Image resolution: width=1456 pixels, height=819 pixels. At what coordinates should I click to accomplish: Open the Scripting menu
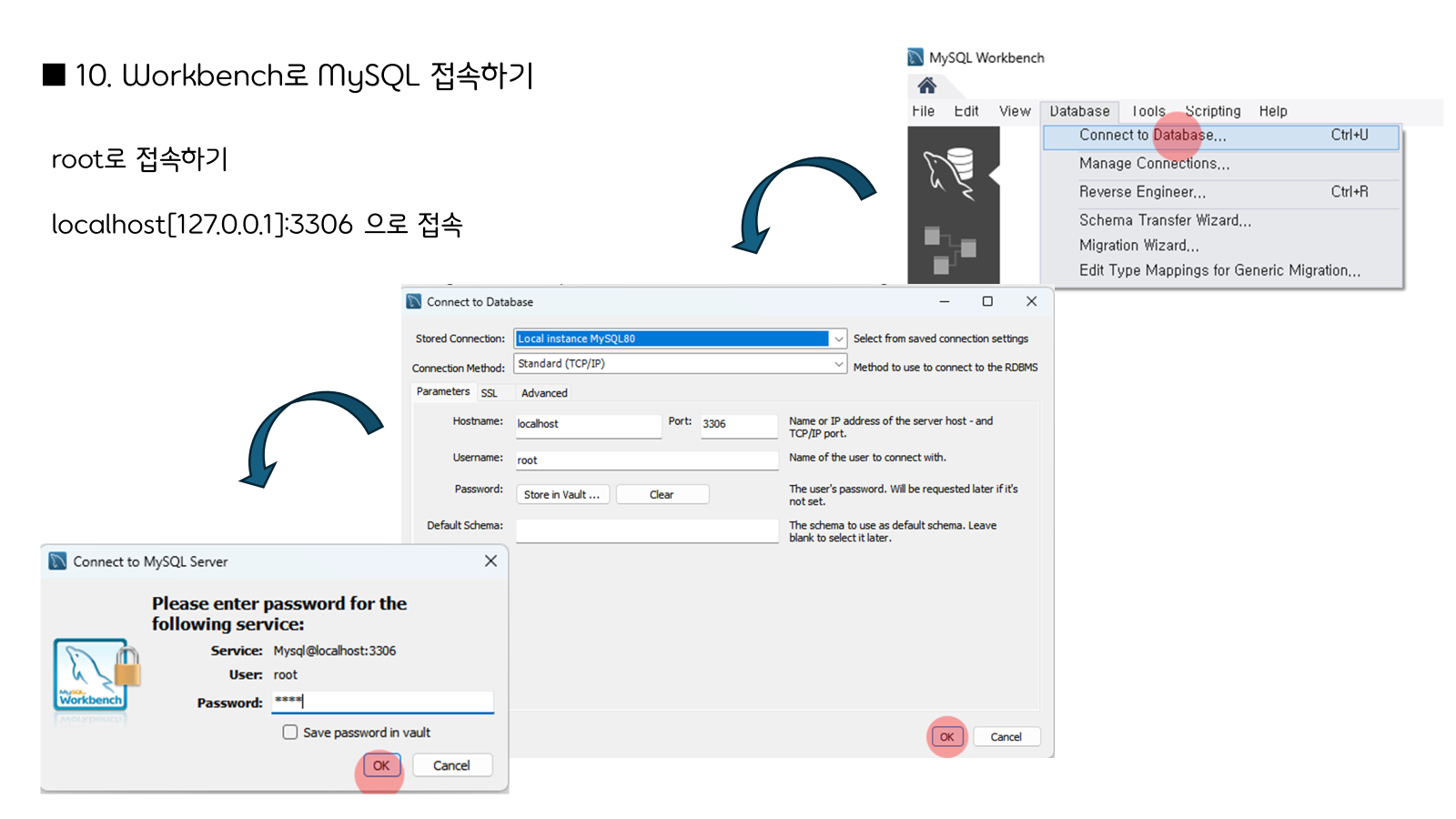pos(1213,111)
